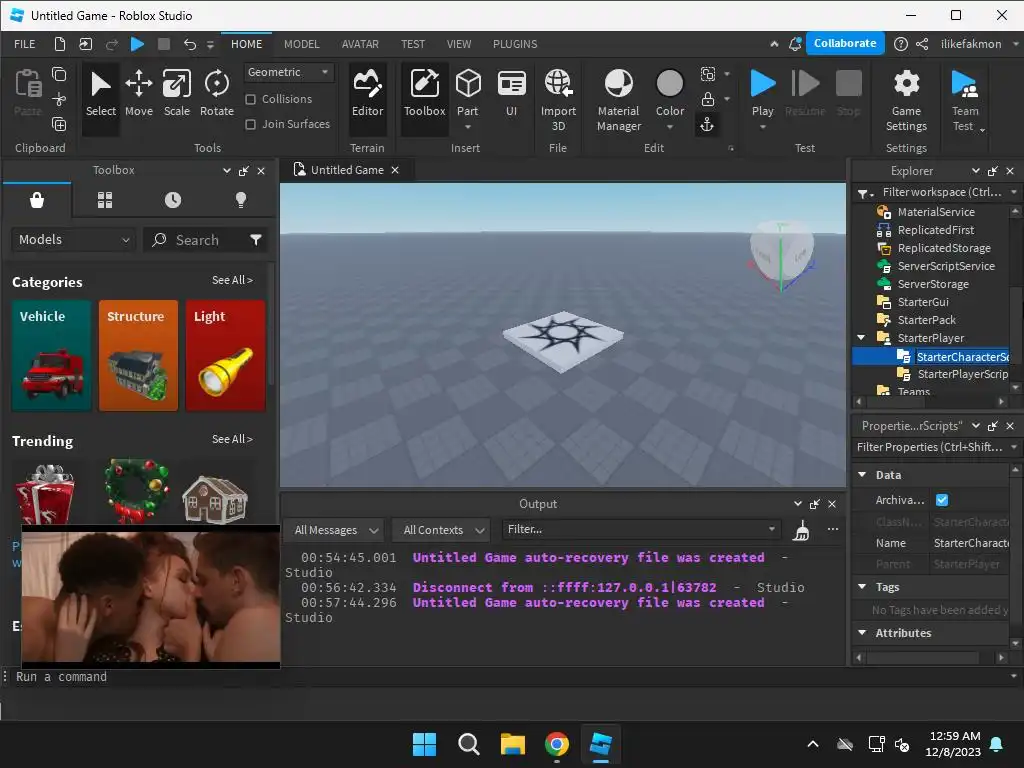Open the Material Manager
This screenshot has height=768, width=1024.
click(x=618, y=99)
